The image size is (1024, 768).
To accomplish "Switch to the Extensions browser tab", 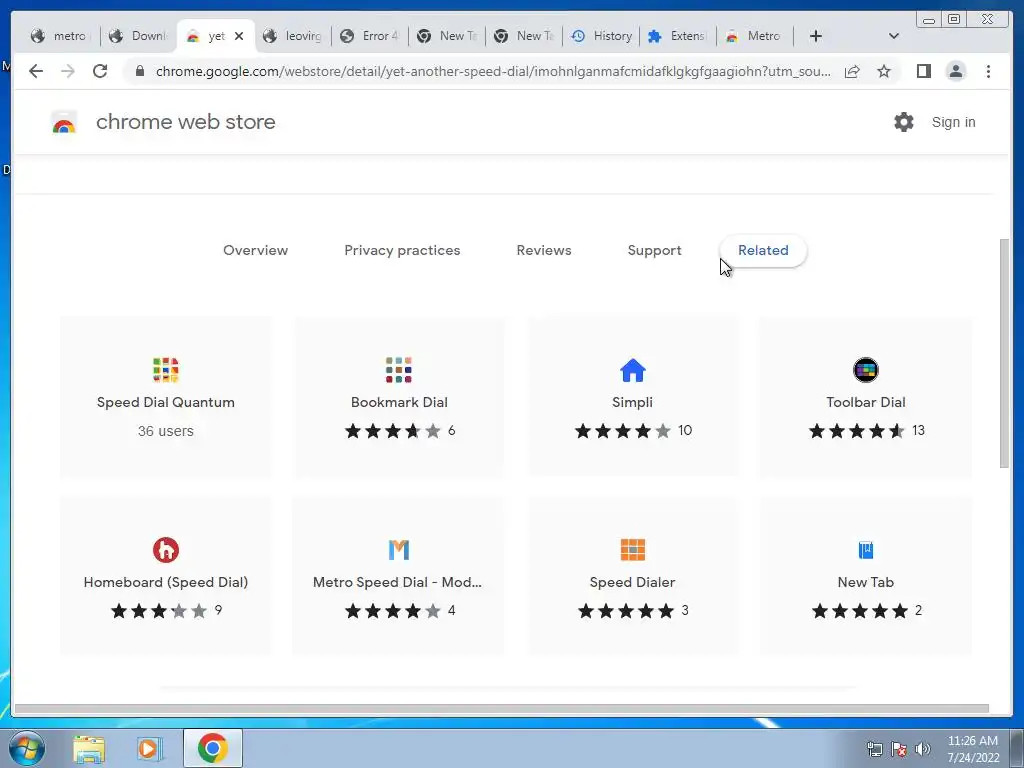I will 677,36.
